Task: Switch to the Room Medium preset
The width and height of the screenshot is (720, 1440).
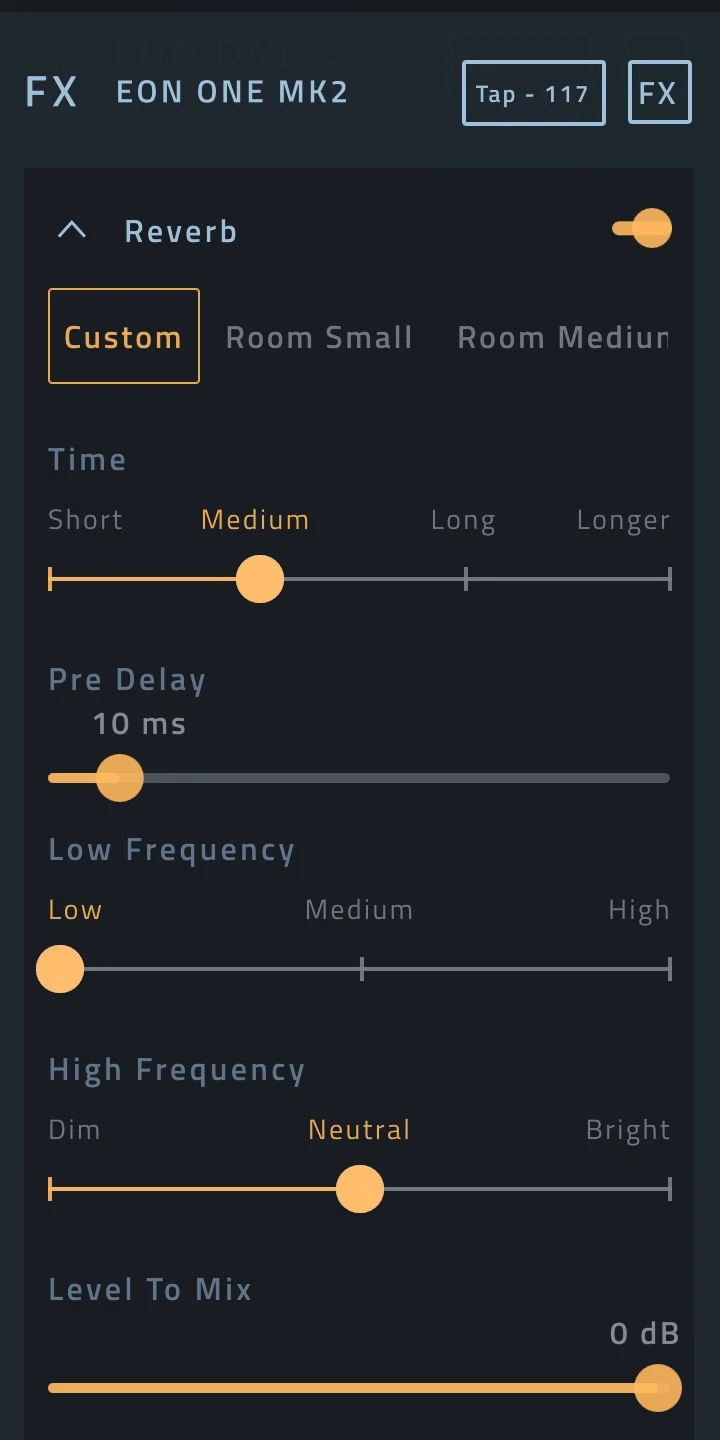Action: (x=563, y=336)
